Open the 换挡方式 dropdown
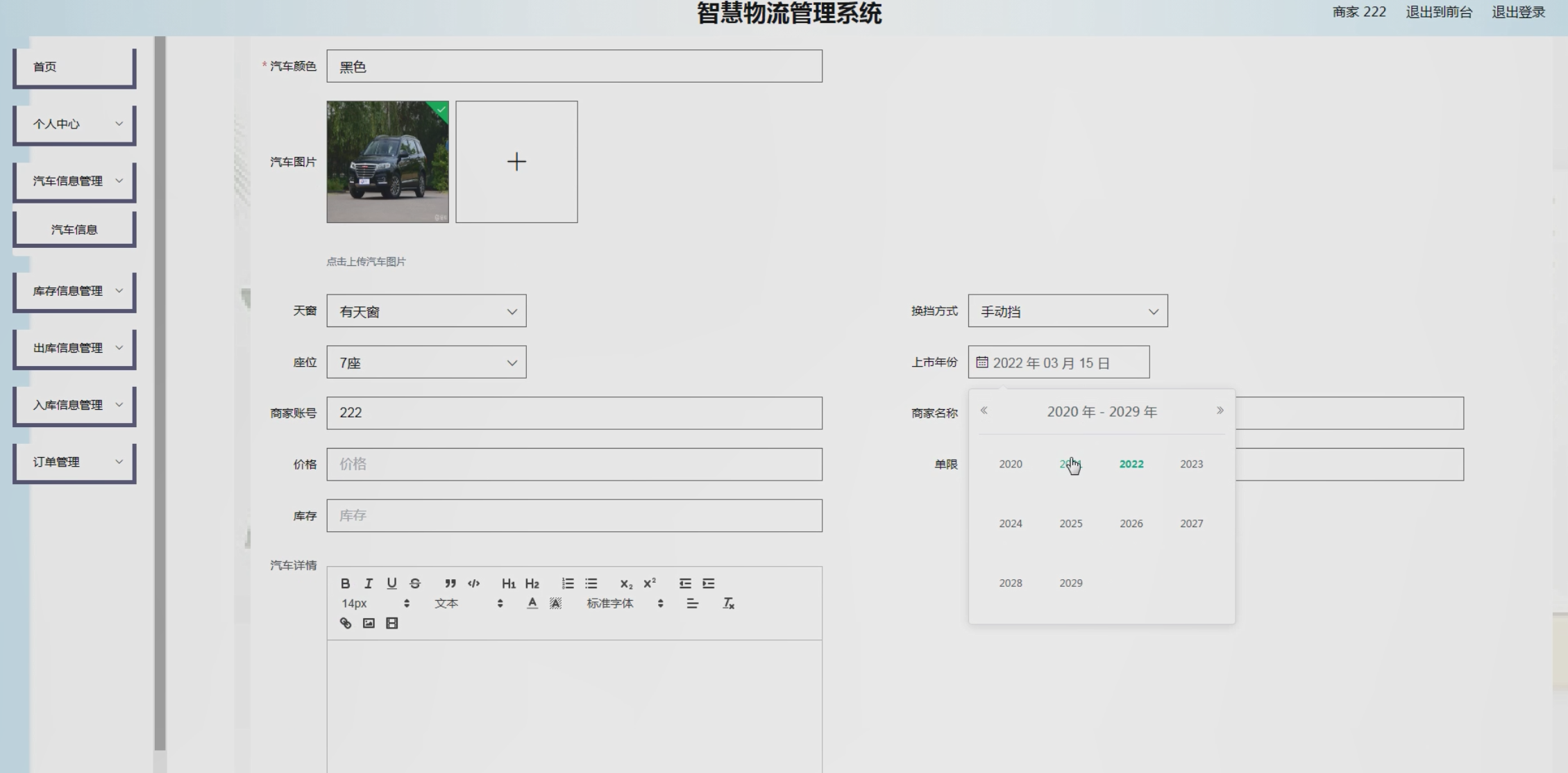 (1068, 311)
